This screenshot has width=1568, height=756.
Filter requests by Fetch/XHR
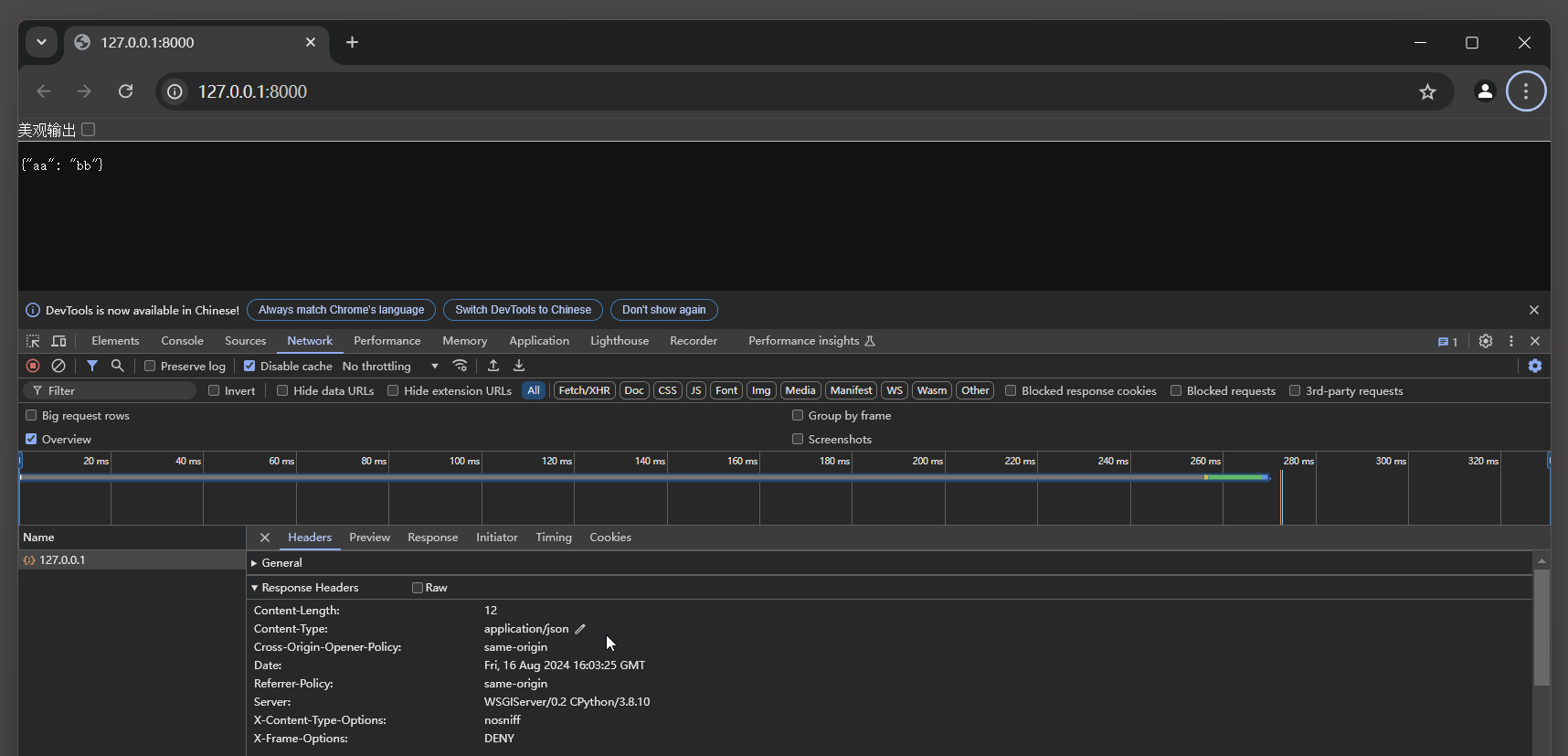point(585,390)
